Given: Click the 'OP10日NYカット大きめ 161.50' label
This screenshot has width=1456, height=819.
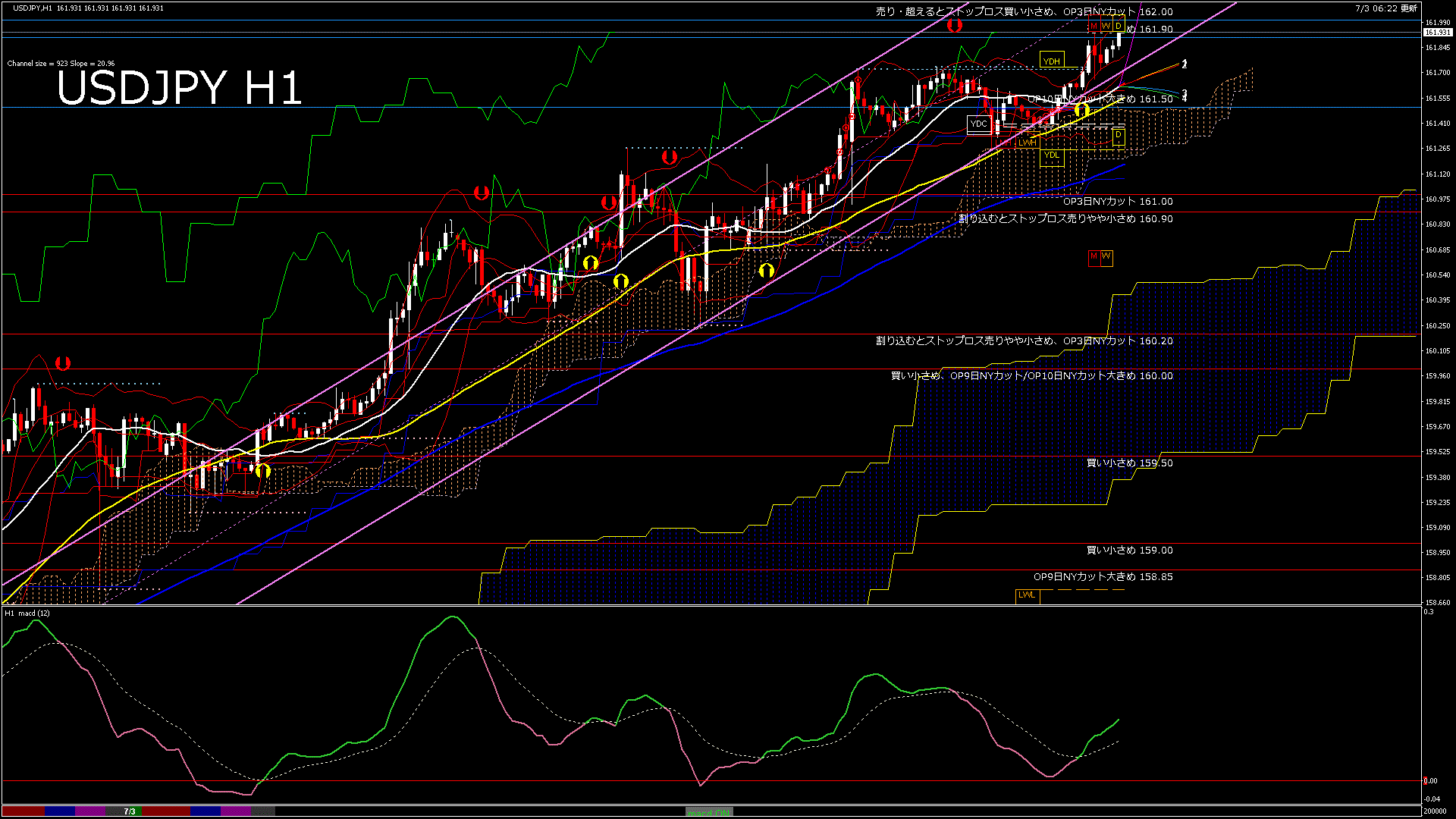Looking at the screenshot, I should click(x=1100, y=99).
